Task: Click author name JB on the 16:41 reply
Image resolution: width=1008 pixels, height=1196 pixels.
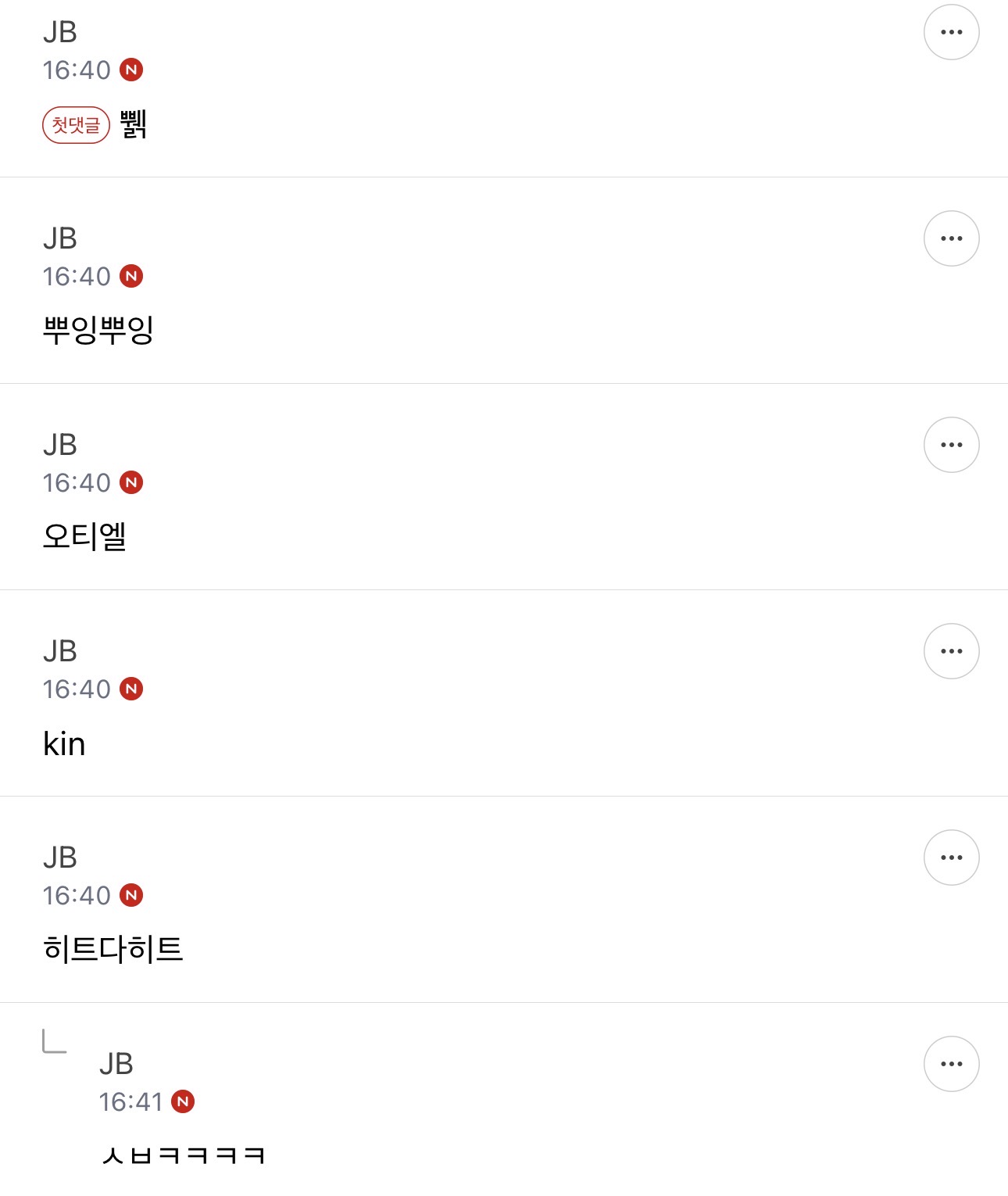Action: pos(116,1064)
